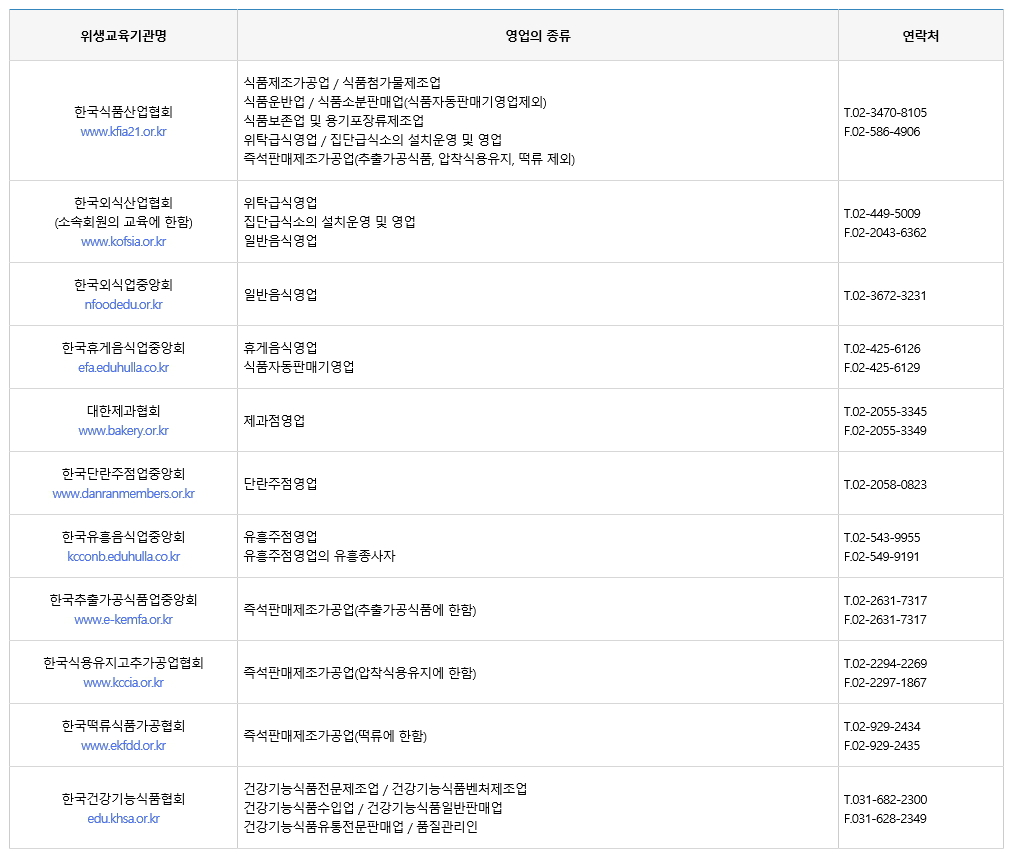The image size is (1014, 859).
Task: Click the 식품제조가공업 / 식품첨가물제조업 line
Action: pos(342,82)
